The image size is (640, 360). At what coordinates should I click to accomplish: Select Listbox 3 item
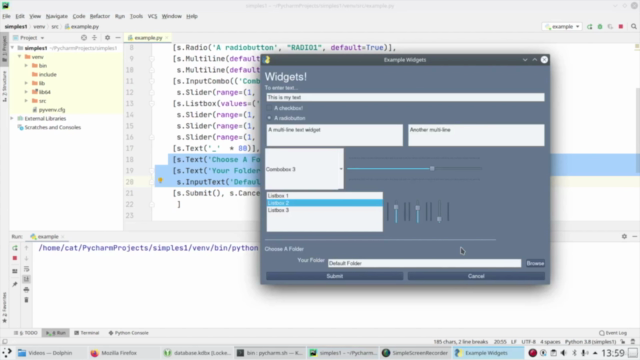pyautogui.click(x=324, y=210)
